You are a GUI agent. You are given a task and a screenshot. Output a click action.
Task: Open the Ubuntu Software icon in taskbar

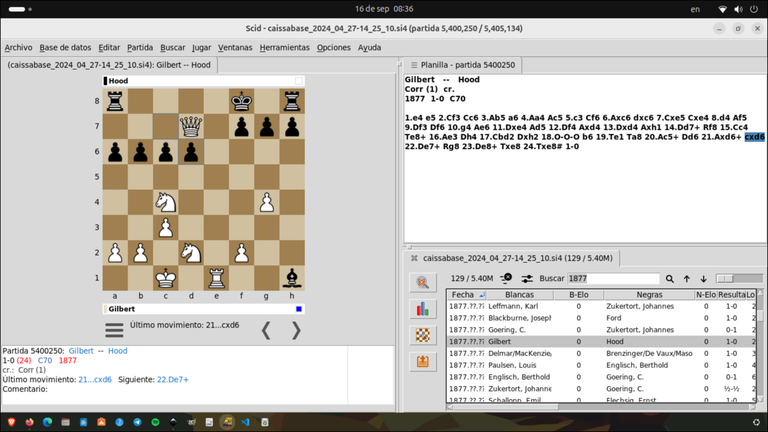101,422
